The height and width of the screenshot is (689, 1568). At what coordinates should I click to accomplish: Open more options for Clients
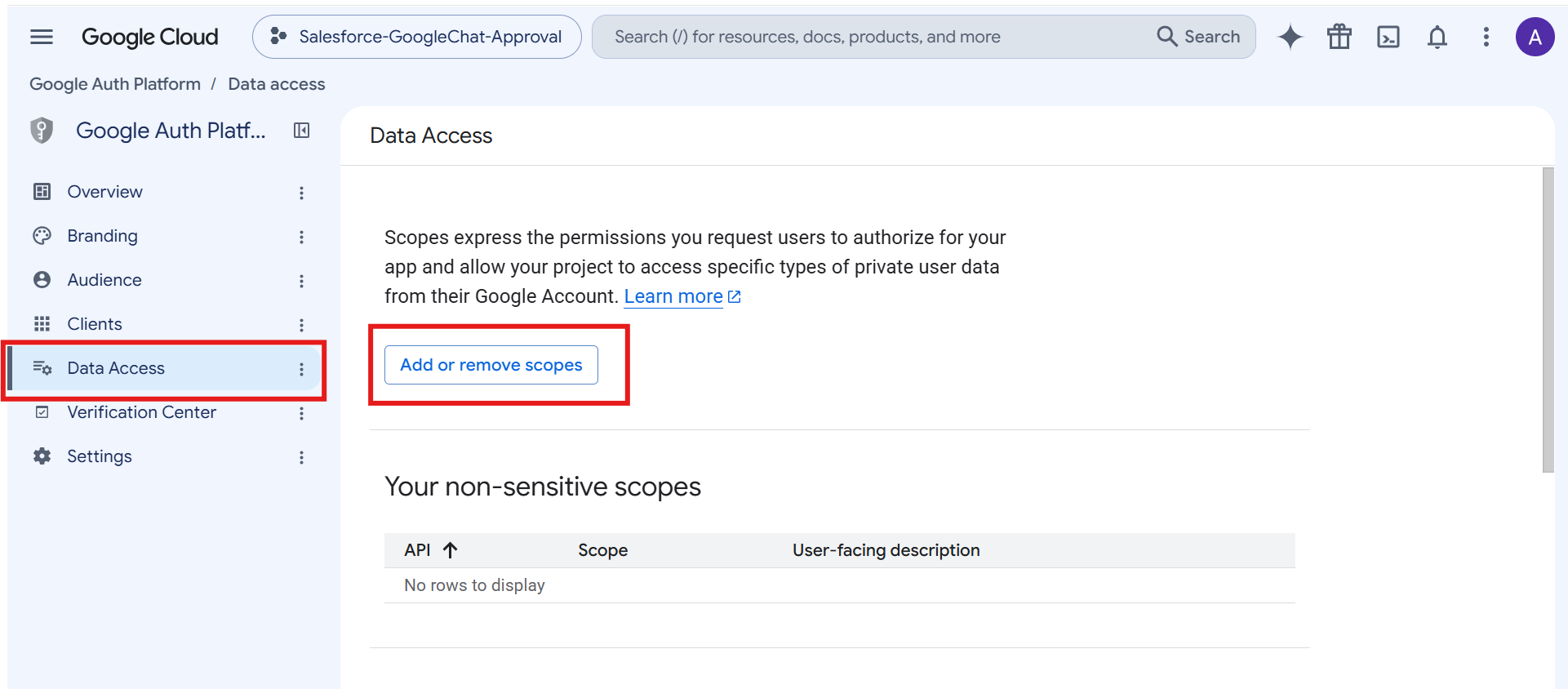click(x=302, y=325)
